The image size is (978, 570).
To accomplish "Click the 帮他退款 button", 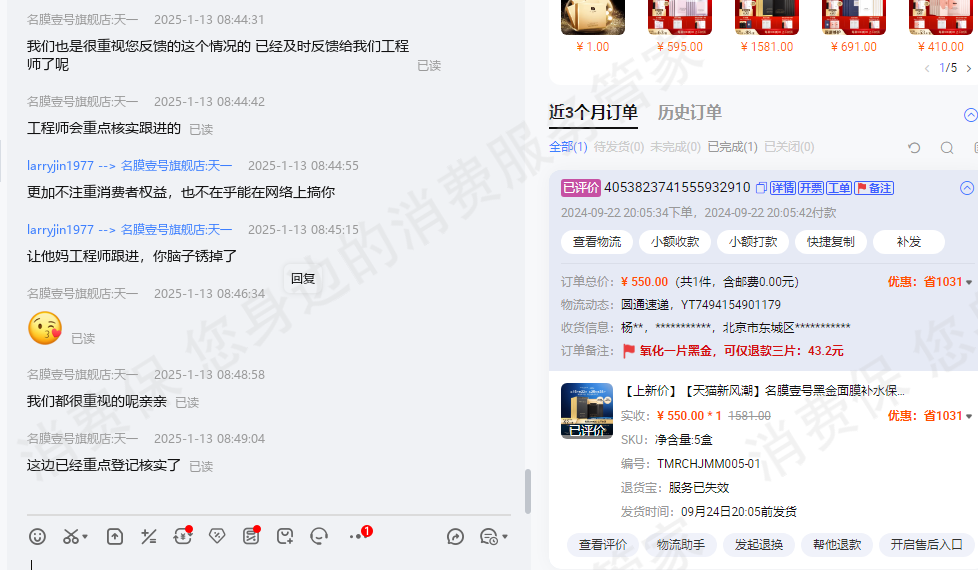I will tap(836, 544).
